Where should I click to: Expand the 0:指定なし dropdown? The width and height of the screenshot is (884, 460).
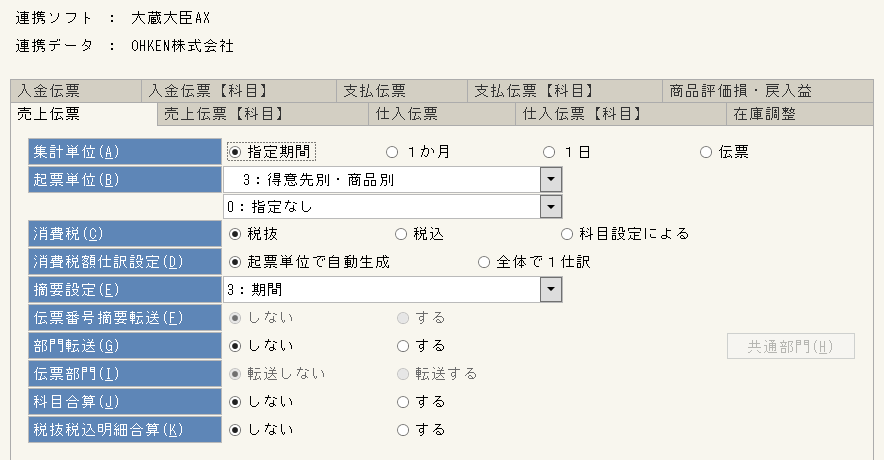(x=551, y=207)
